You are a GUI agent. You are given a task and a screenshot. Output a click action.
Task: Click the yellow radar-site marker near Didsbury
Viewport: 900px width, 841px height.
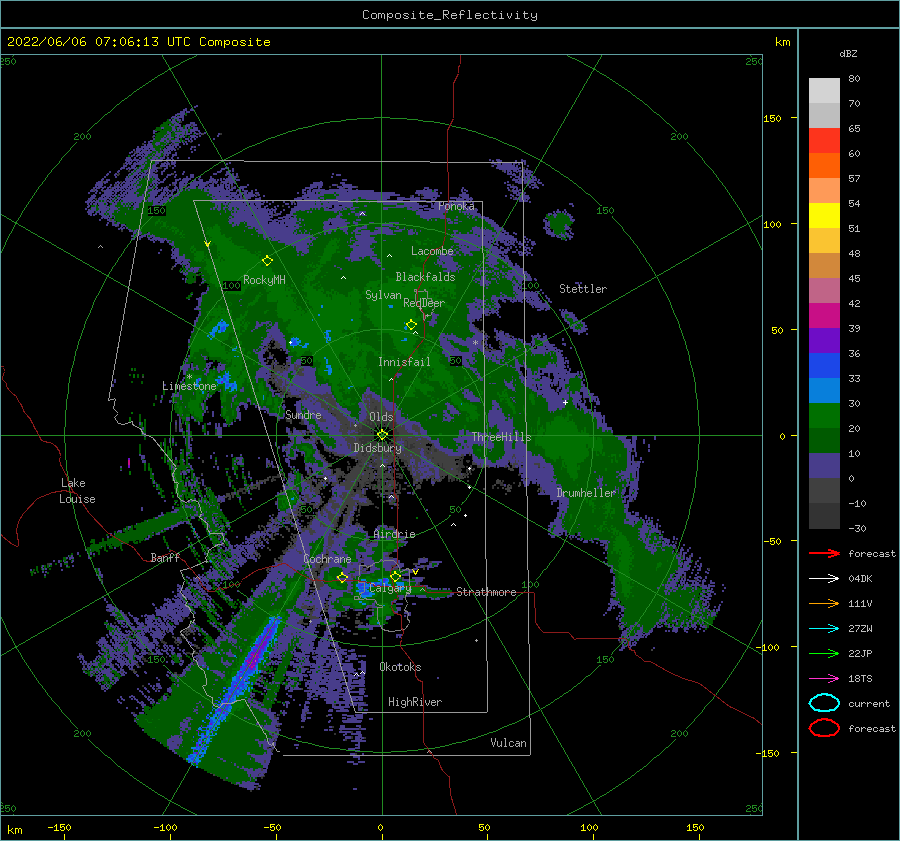[382, 435]
